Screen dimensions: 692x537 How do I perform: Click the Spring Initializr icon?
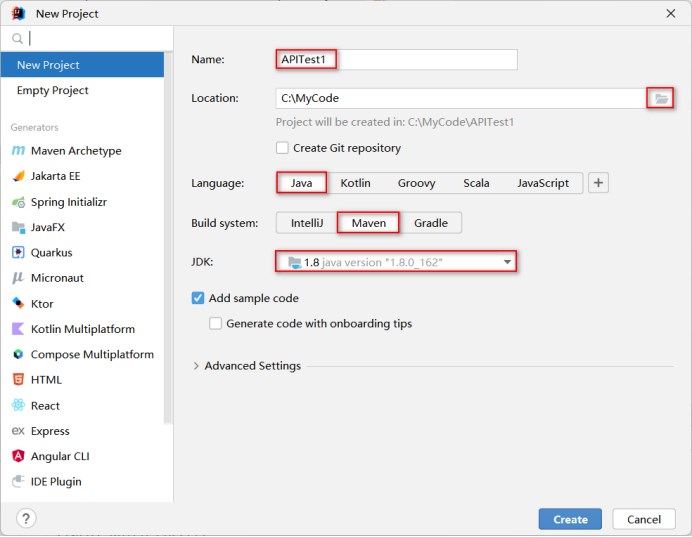coord(18,202)
